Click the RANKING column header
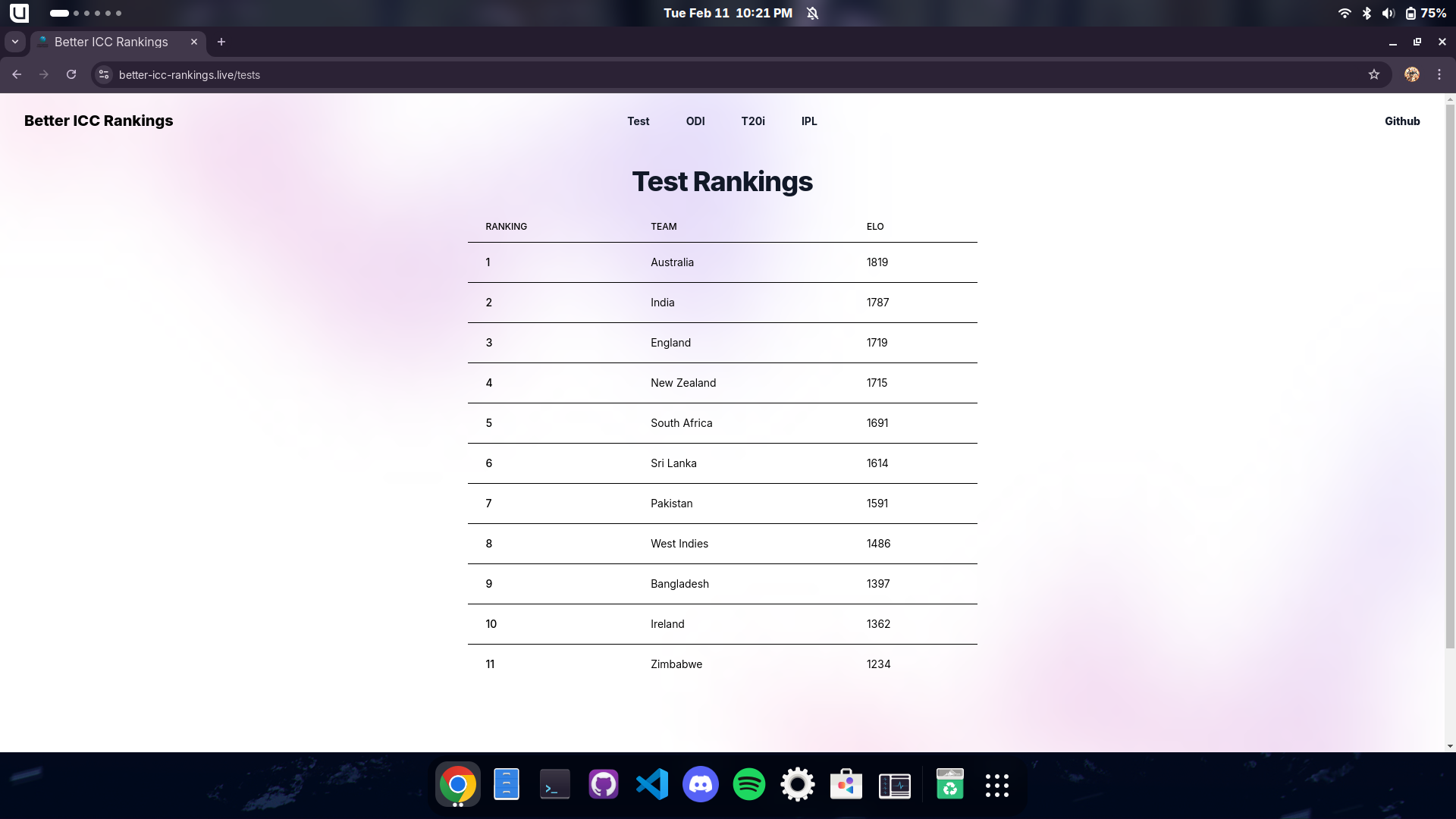1456x819 pixels. pyautogui.click(x=506, y=227)
